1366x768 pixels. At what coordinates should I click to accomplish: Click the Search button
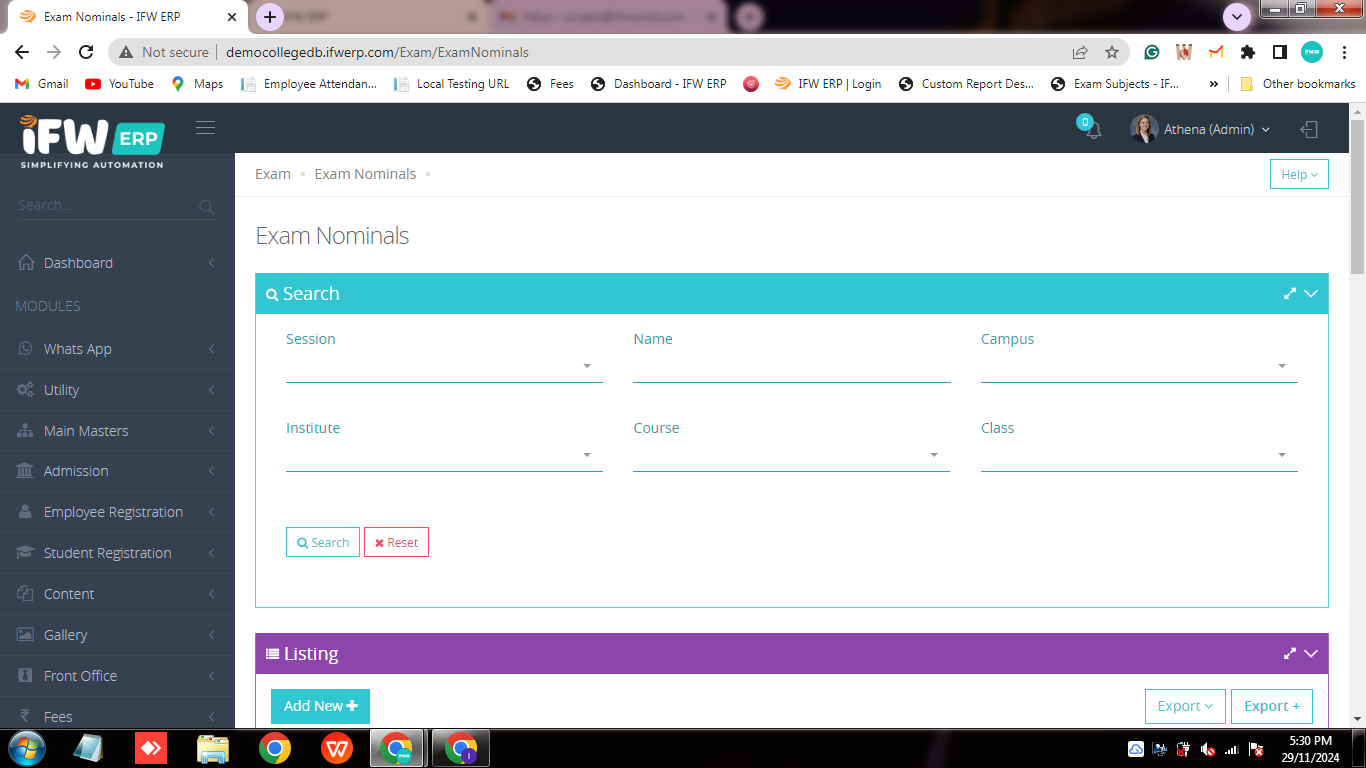click(323, 542)
